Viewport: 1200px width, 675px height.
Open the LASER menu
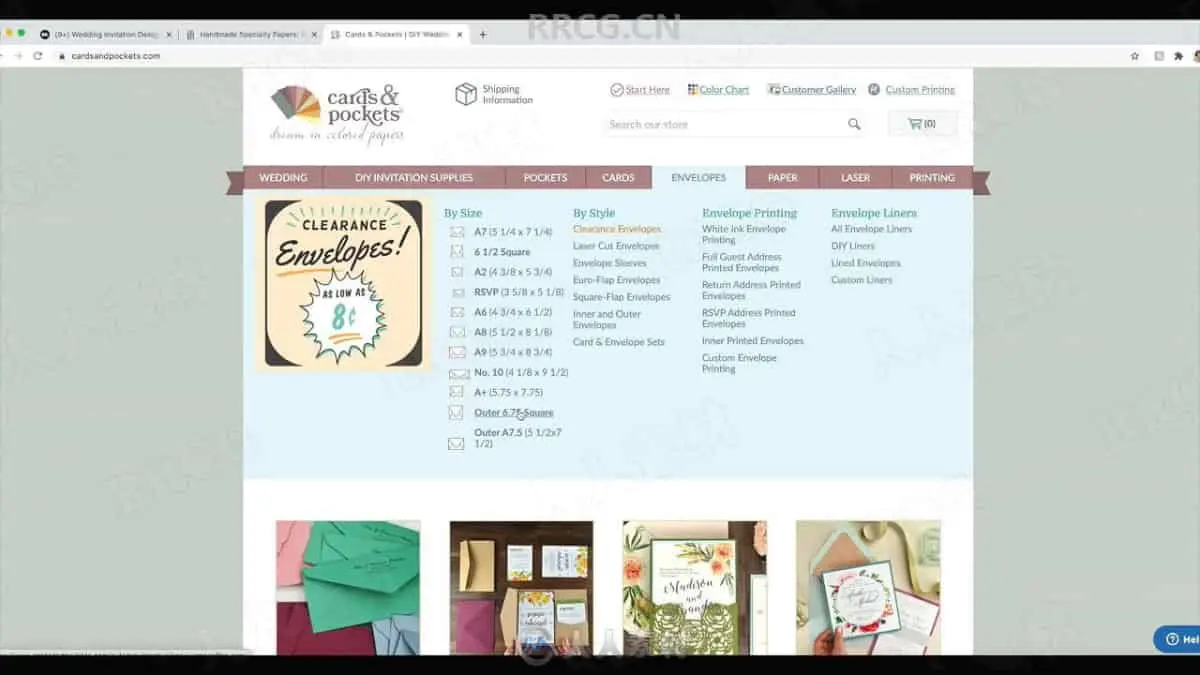[x=855, y=178]
